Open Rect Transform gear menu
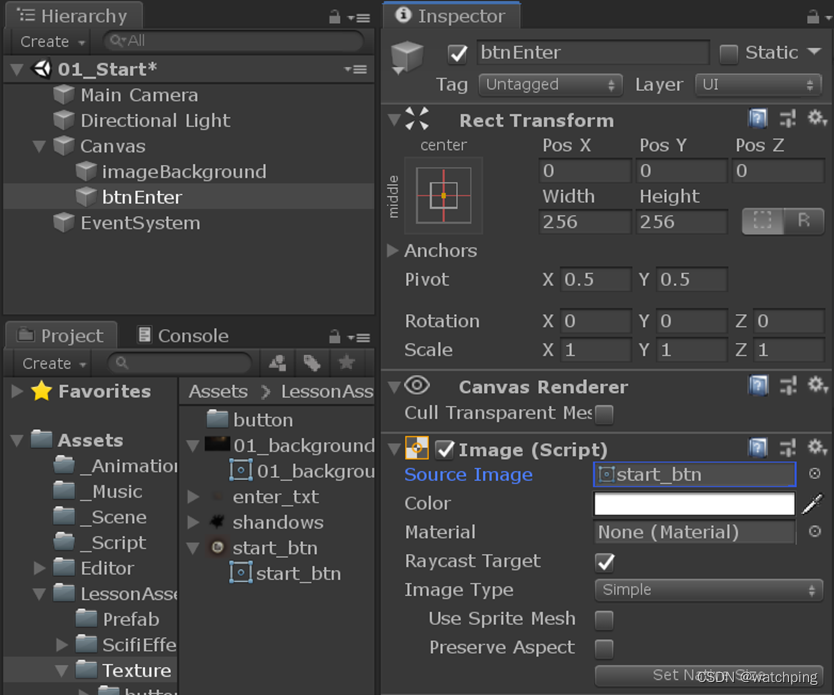This screenshot has height=695, width=834. point(817,118)
